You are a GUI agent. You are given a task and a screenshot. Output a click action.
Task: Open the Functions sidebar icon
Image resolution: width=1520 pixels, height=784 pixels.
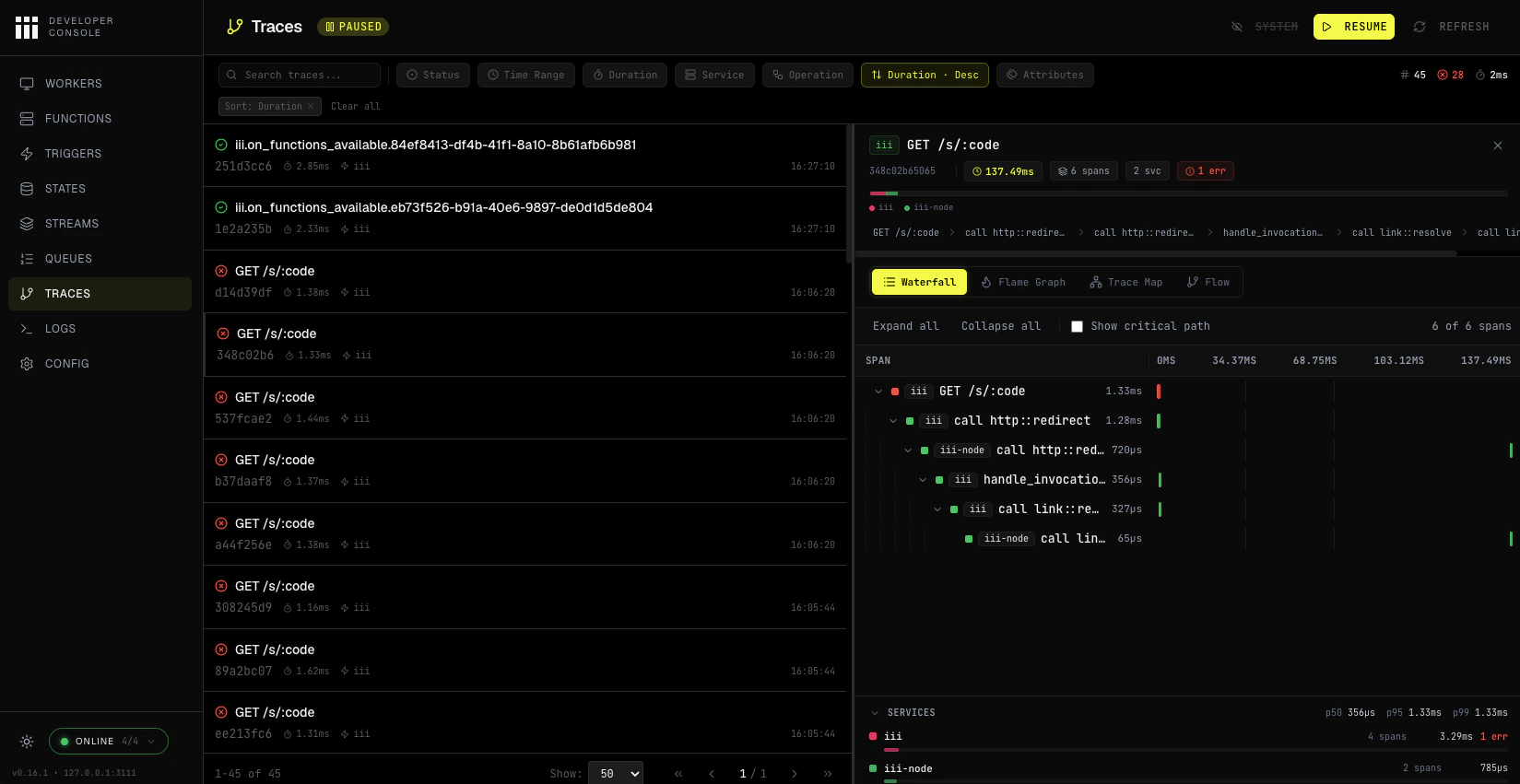(x=27, y=119)
